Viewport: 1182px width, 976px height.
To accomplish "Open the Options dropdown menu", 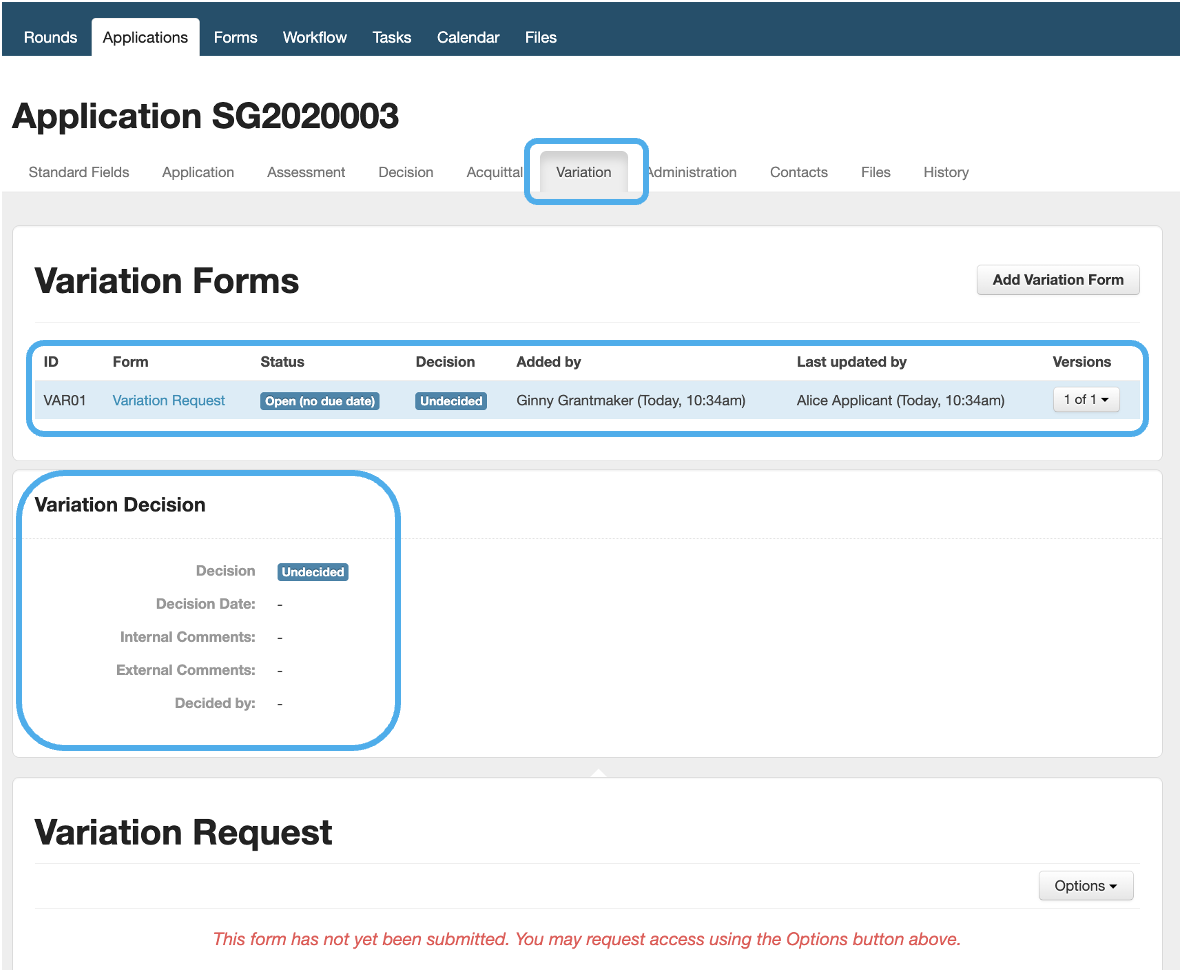I will [x=1085, y=886].
